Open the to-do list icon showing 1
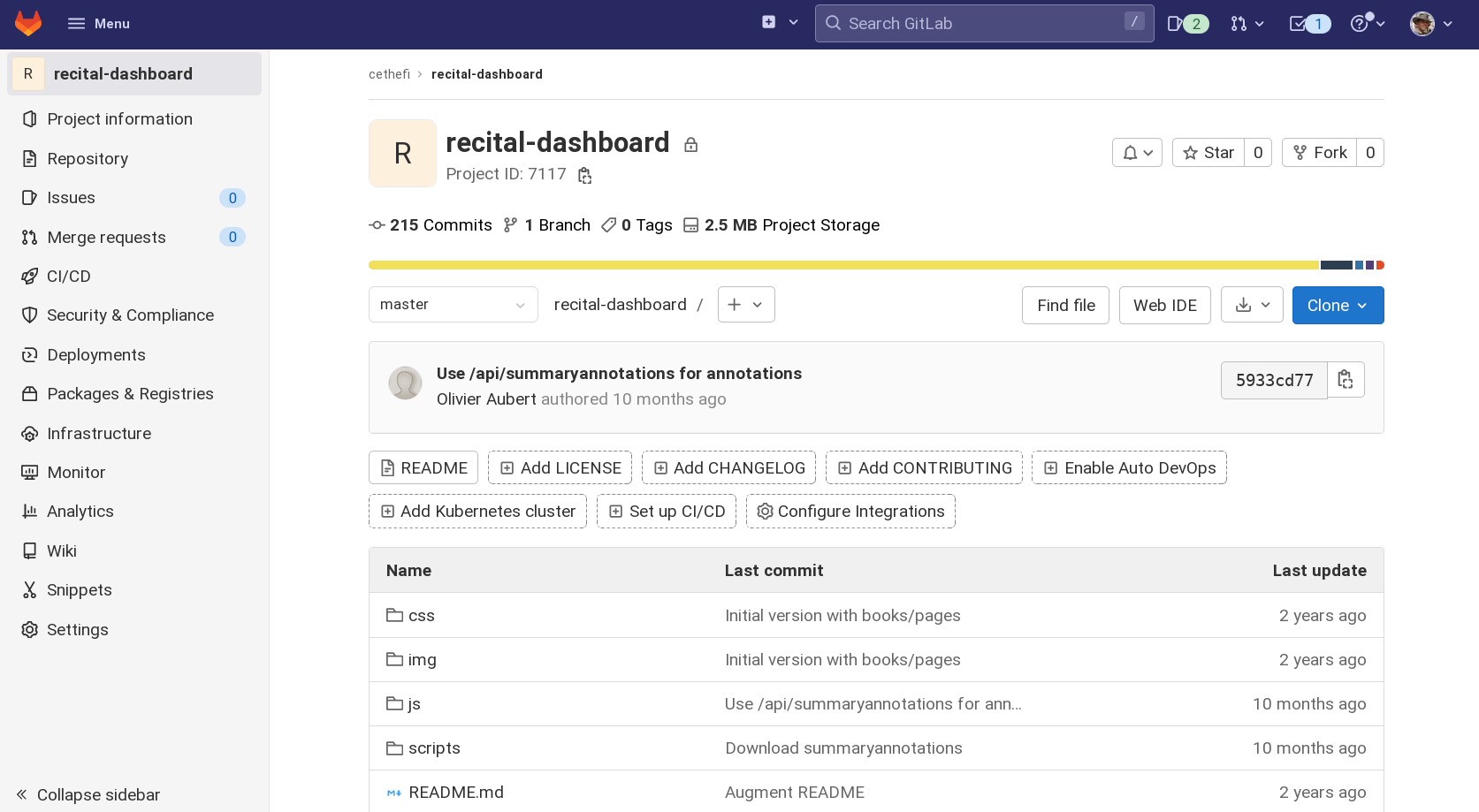The height and width of the screenshot is (812, 1479). coord(1310,24)
